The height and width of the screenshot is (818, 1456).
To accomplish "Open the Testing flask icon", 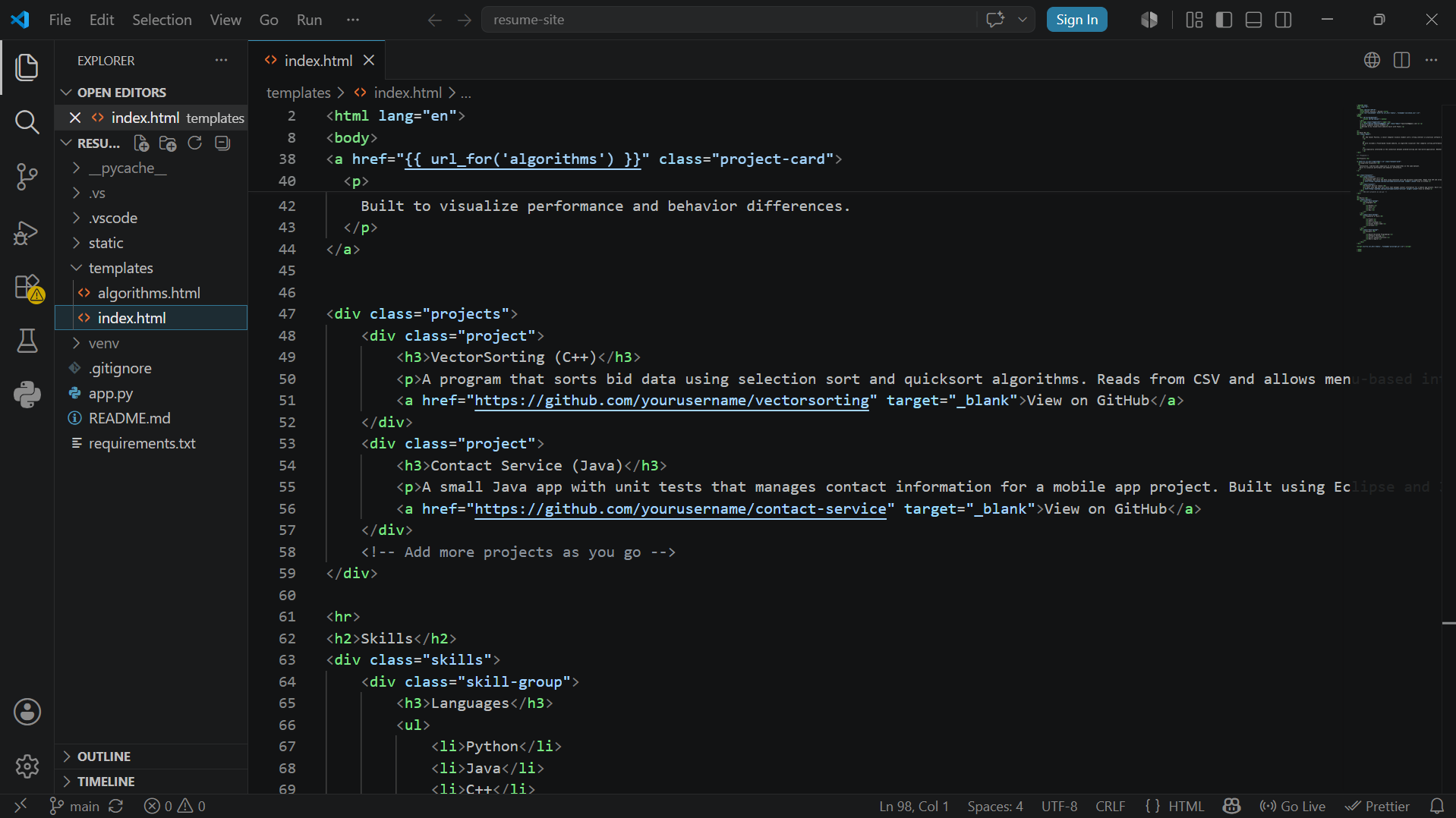I will click(27, 341).
